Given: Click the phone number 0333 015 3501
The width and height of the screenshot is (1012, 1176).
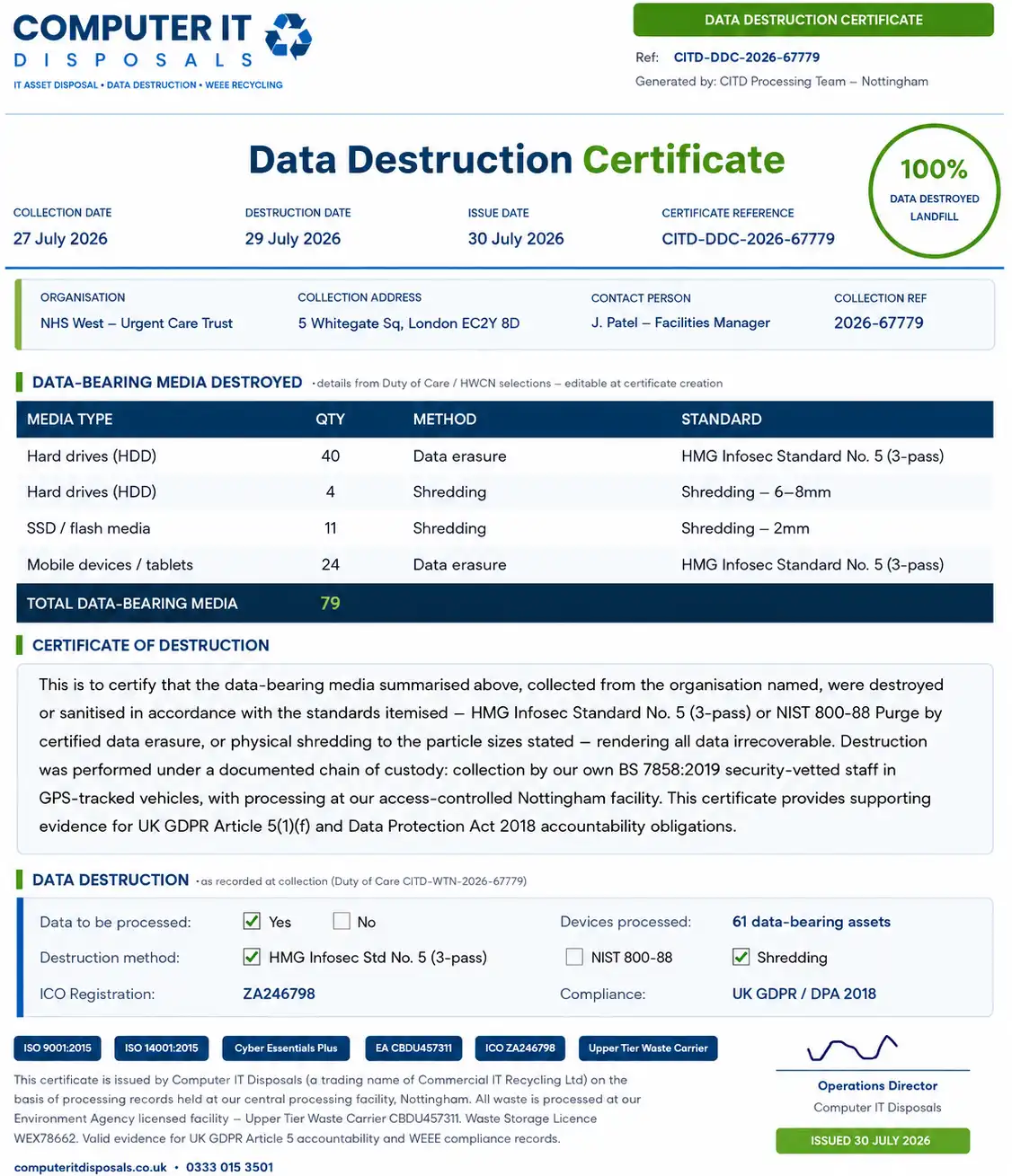Looking at the screenshot, I should 230,1167.
